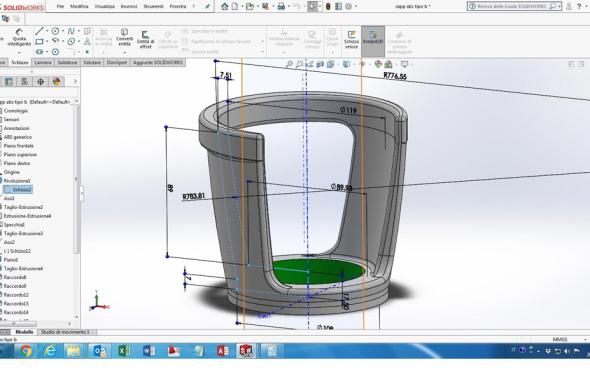Click the Edit Appearance color ball icon
This screenshot has height=390, width=590.
point(378,64)
